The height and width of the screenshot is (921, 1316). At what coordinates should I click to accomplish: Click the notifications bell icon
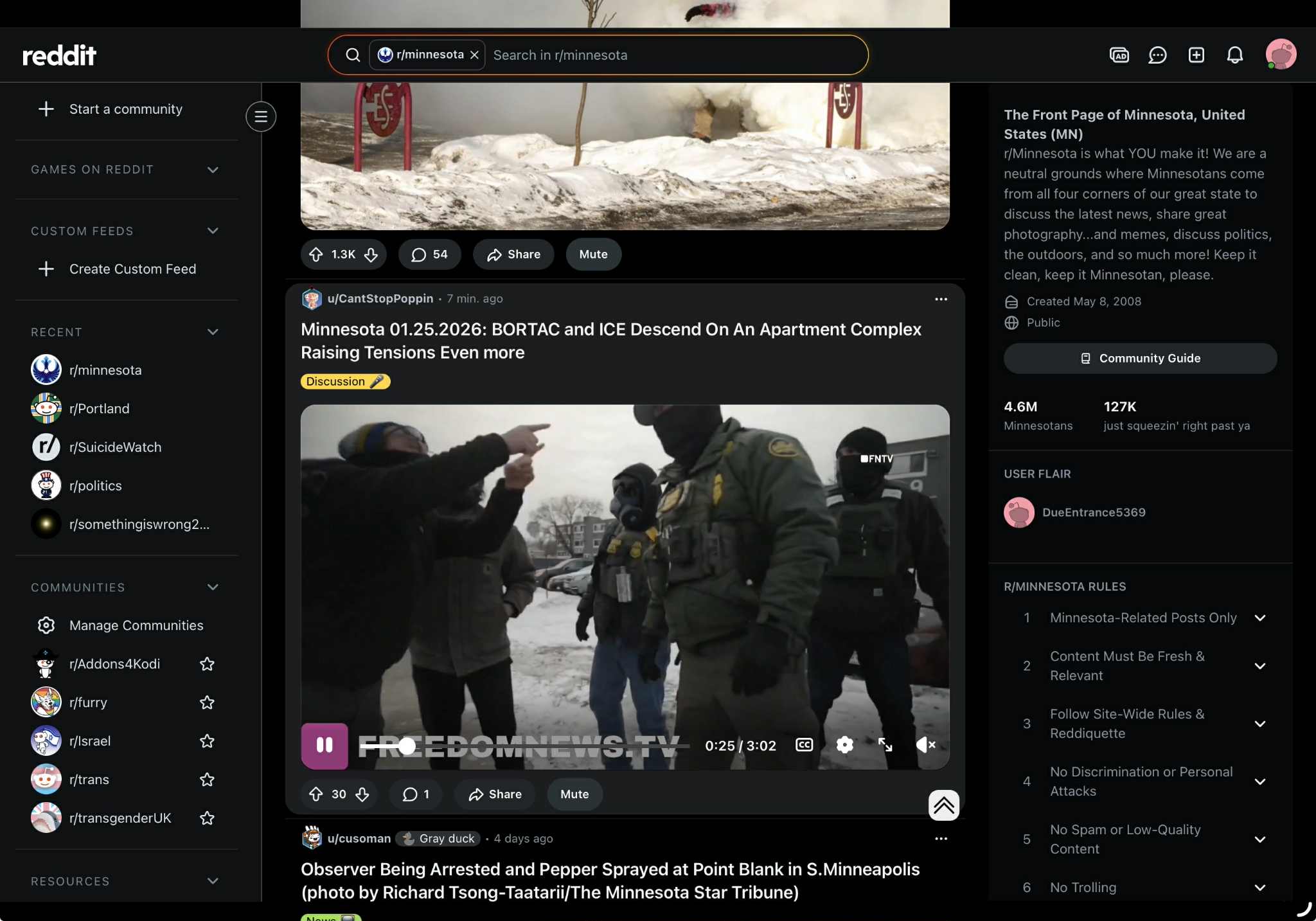(x=1234, y=55)
